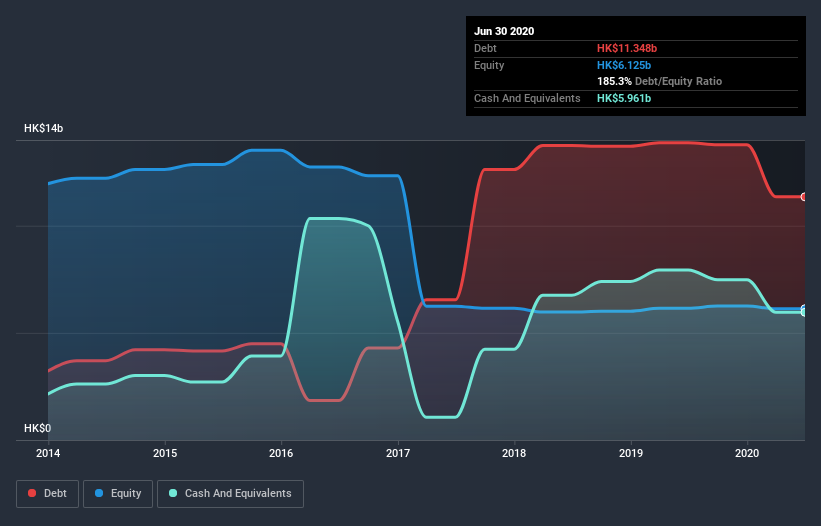Click the Equity label in tooltip
This screenshot has width=821, height=526.
(489, 65)
